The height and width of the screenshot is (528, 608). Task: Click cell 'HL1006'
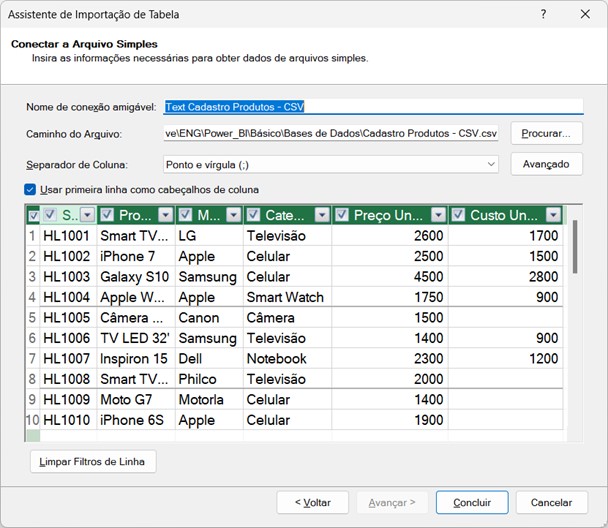pos(68,338)
